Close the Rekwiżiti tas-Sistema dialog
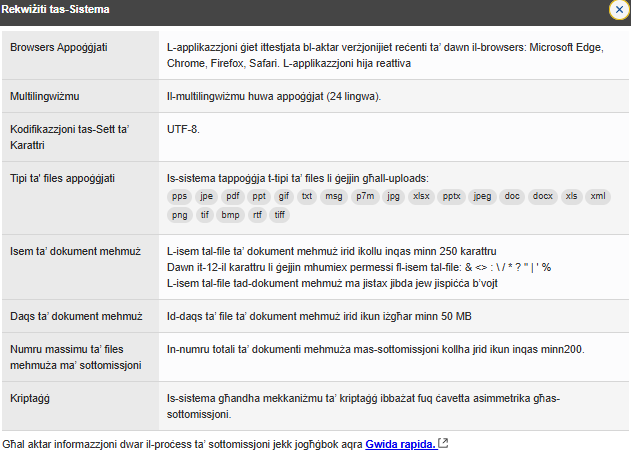The width and height of the screenshot is (631, 460). tap(619, 10)
